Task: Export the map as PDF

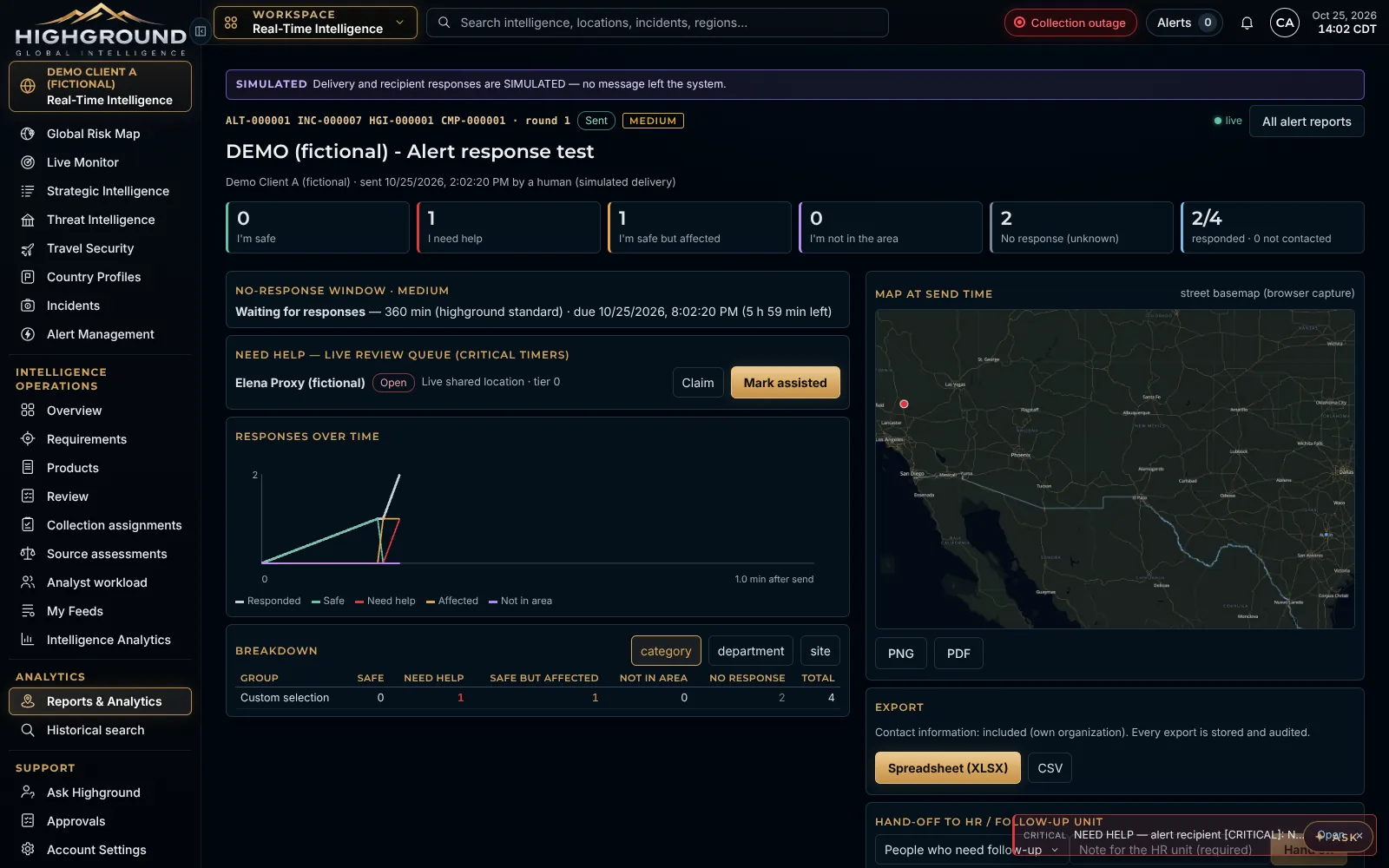Action: (x=958, y=654)
